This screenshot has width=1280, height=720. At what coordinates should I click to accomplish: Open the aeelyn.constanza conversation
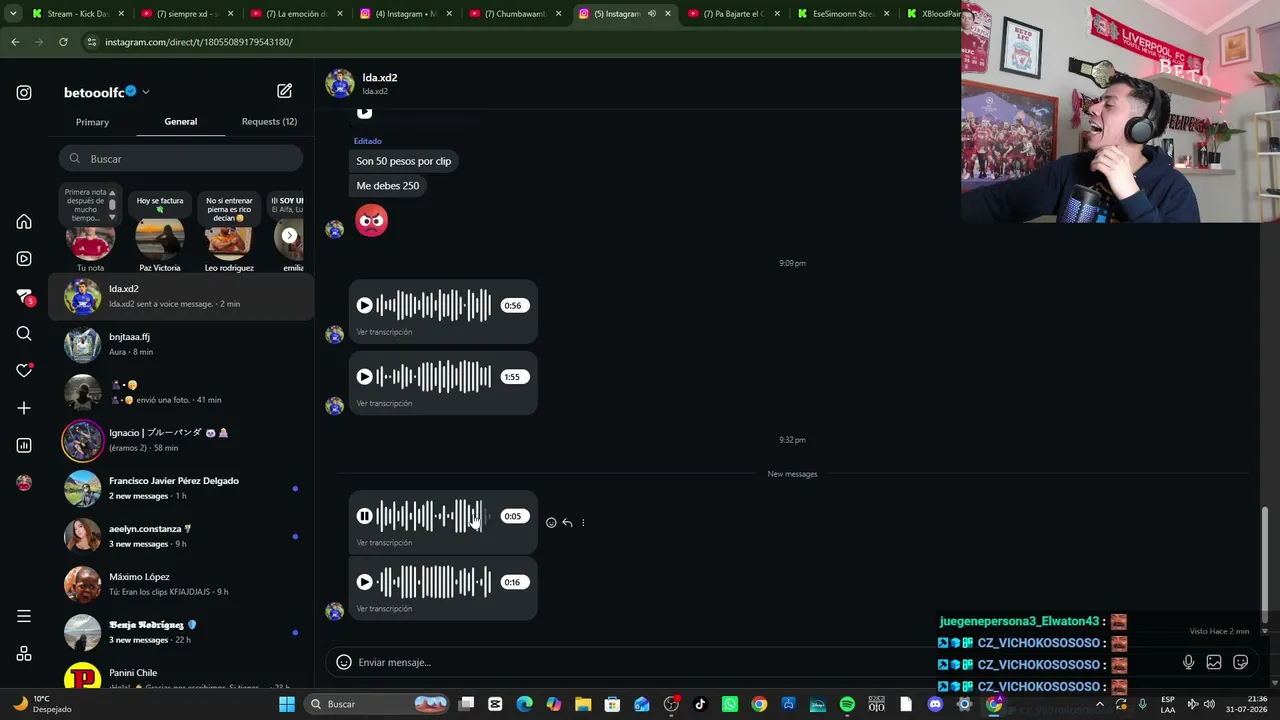pyautogui.click(x=181, y=536)
